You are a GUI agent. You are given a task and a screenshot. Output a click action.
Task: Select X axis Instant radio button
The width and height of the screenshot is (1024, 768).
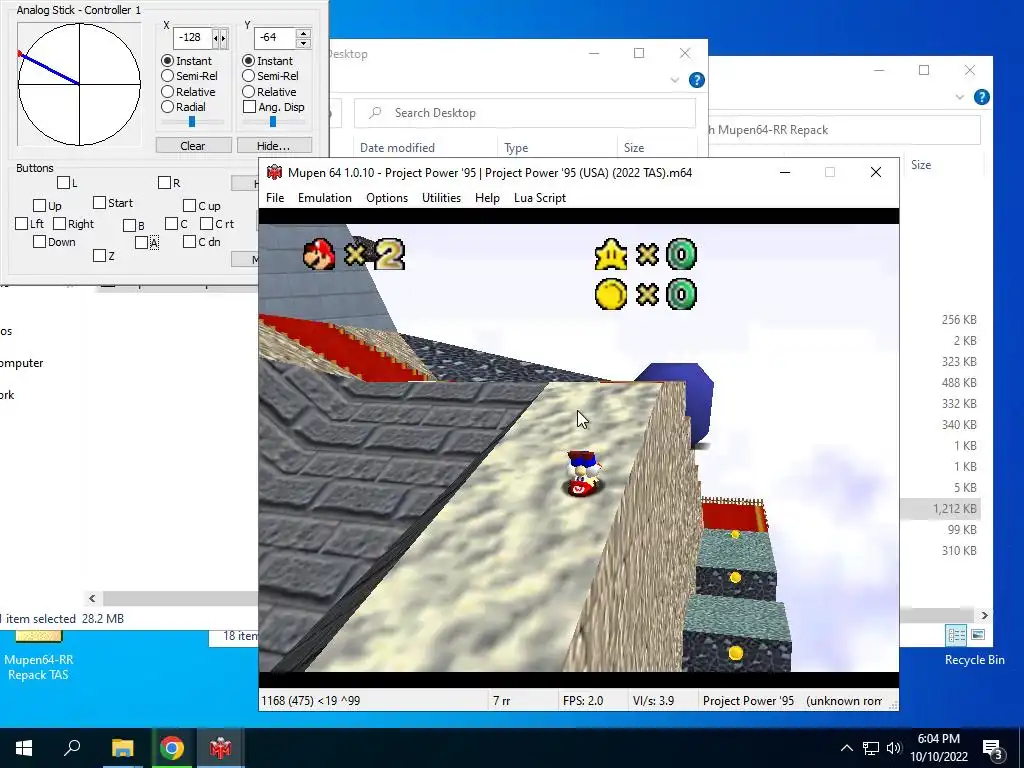tap(168, 61)
